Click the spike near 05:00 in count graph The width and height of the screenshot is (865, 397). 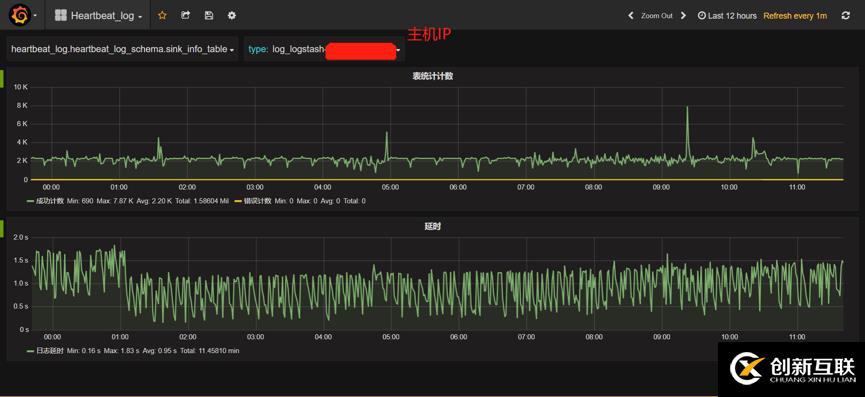pos(387,133)
